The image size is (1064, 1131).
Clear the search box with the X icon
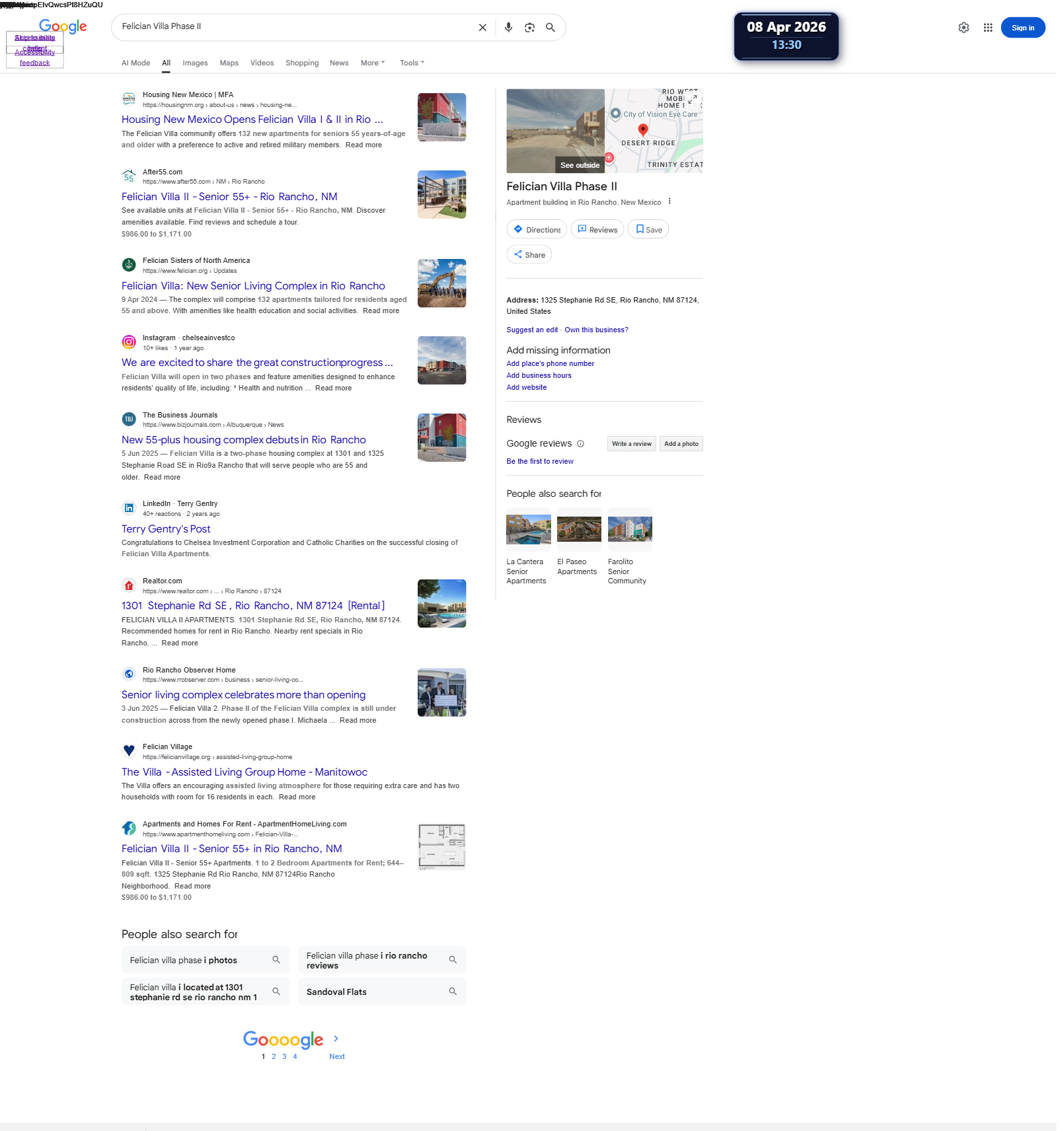click(x=482, y=28)
